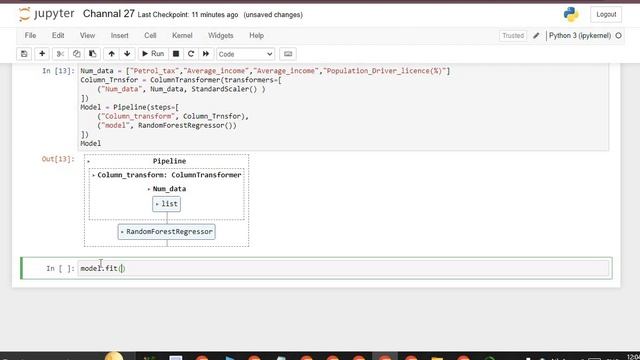Select the In [13] prompt label
The image size is (640, 360).
click(58, 71)
